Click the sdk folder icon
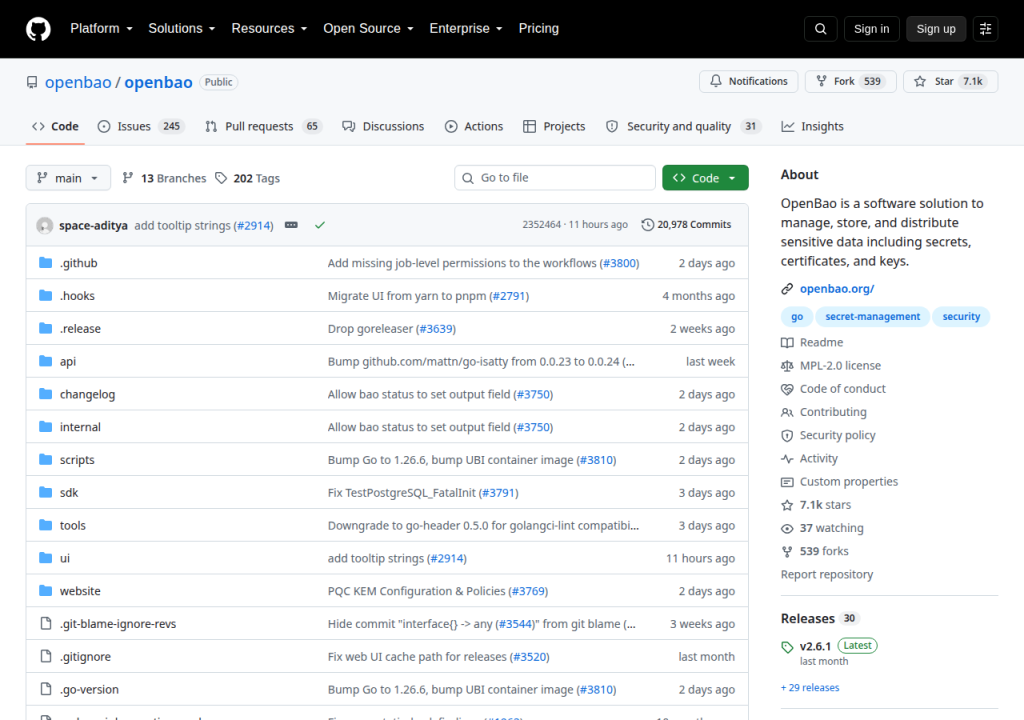1024x720 pixels. point(45,492)
